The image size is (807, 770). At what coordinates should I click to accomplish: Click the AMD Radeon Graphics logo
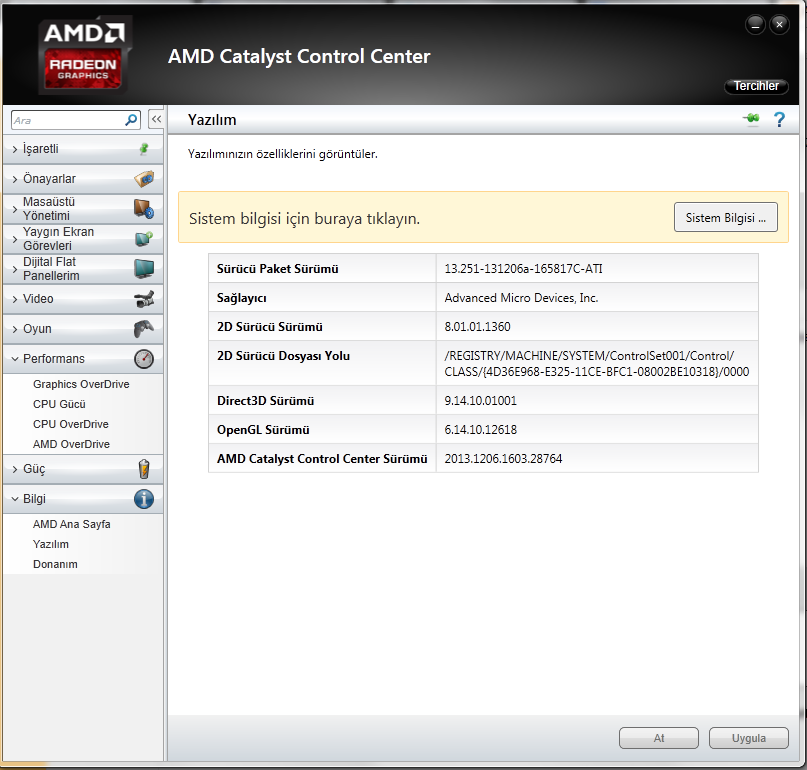coord(84,55)
